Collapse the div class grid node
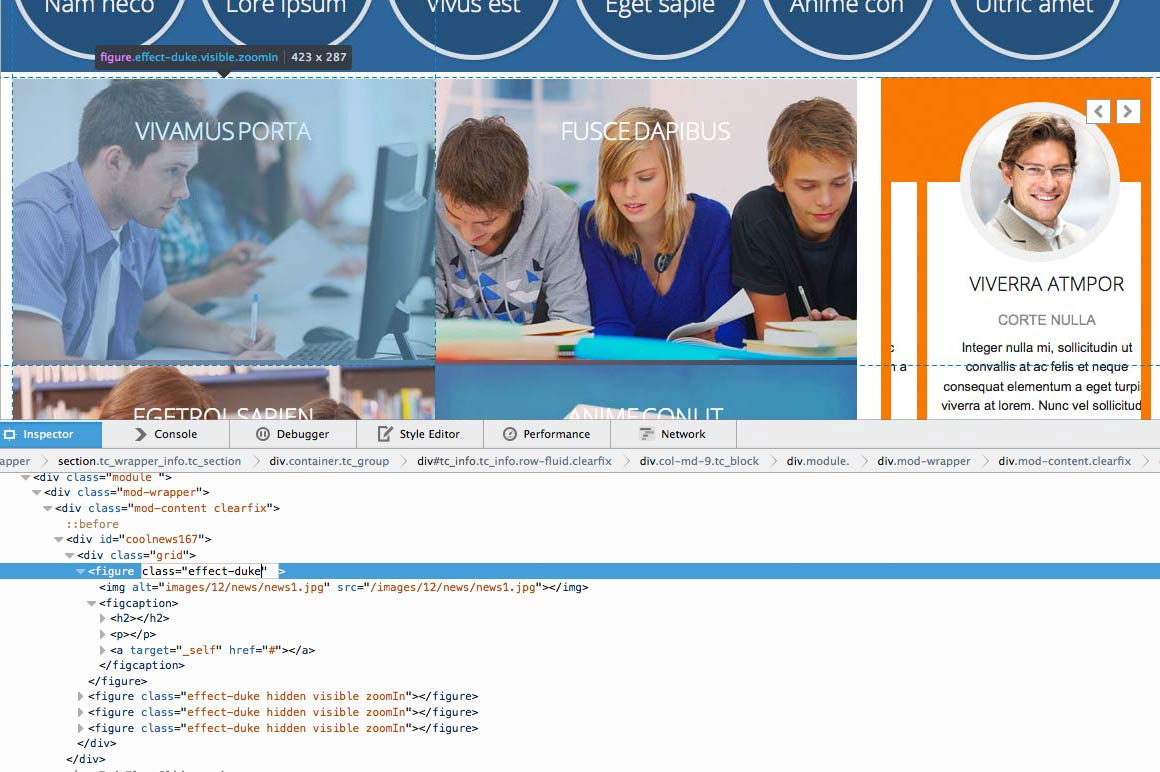1160x772 pixels. pos(70,556)
